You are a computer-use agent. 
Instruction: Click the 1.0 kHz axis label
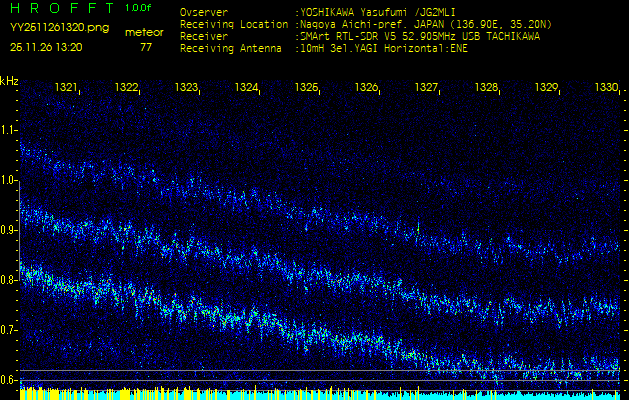9,180
